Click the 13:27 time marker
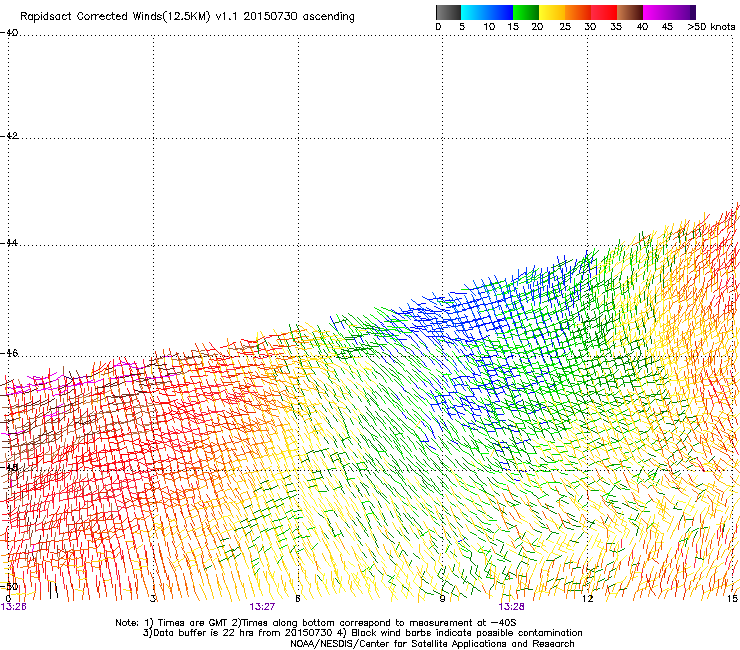The height and width of the screenshot is (650, 740). tap(262, 607)
